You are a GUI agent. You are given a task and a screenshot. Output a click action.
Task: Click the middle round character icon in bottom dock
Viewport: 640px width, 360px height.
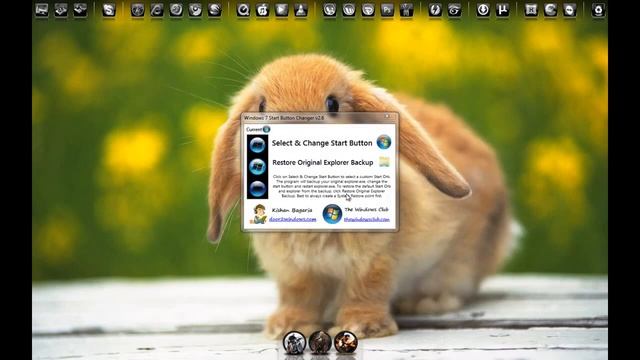tap(320, 342)
